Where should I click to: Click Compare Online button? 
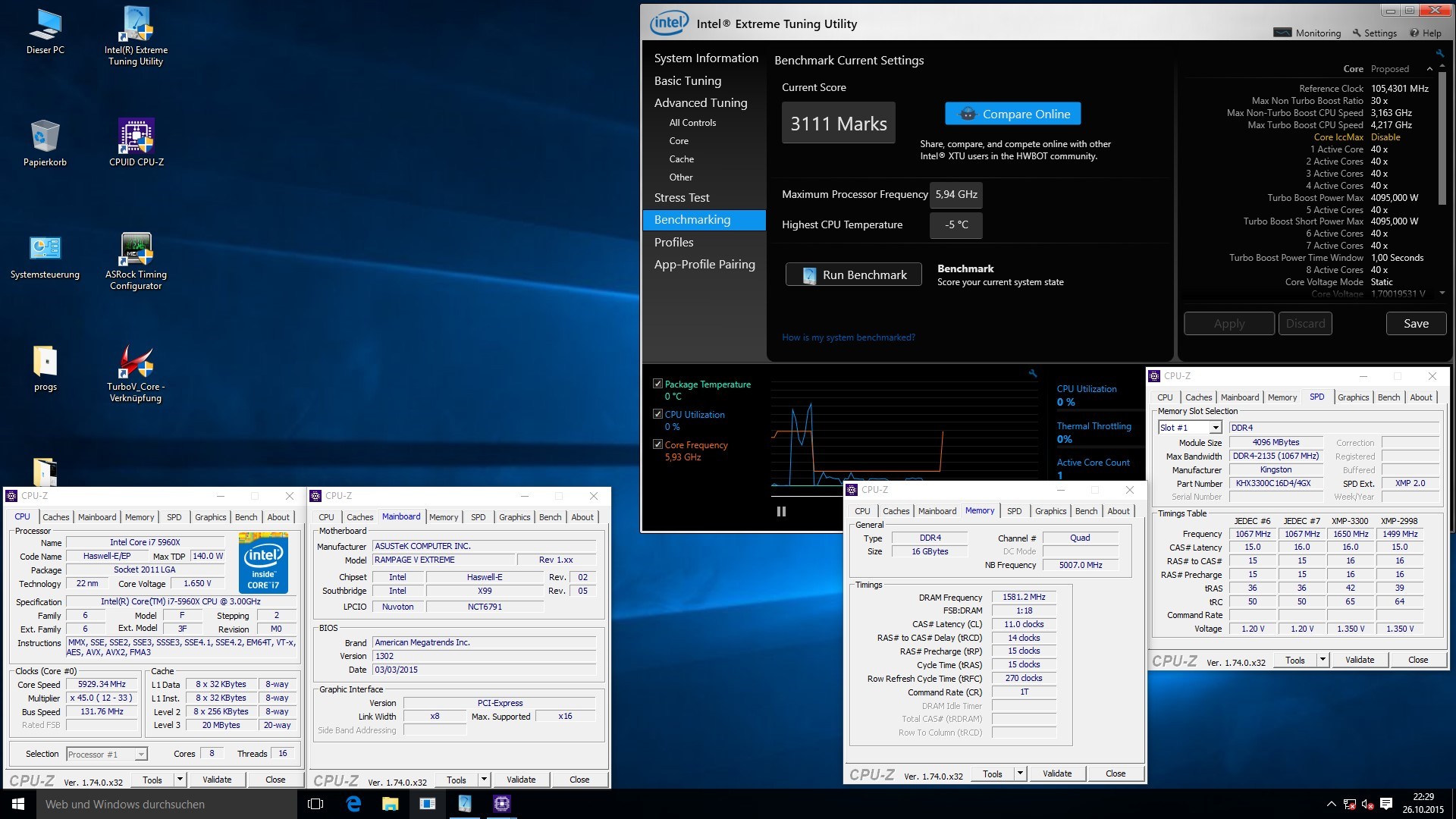click(x=1015, y=113)
